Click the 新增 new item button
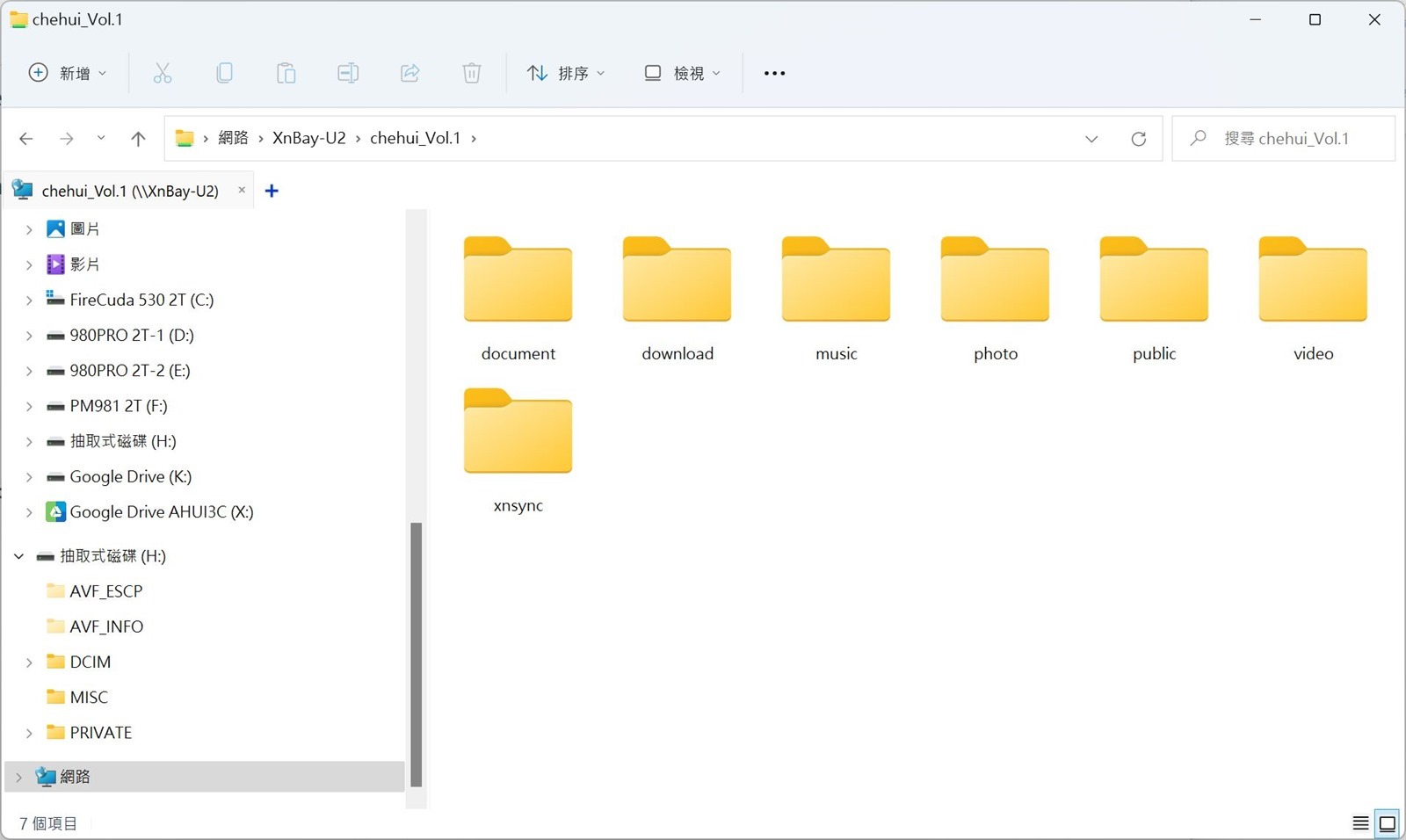This screenshot has height=840, width=1406. click(68, 73)
